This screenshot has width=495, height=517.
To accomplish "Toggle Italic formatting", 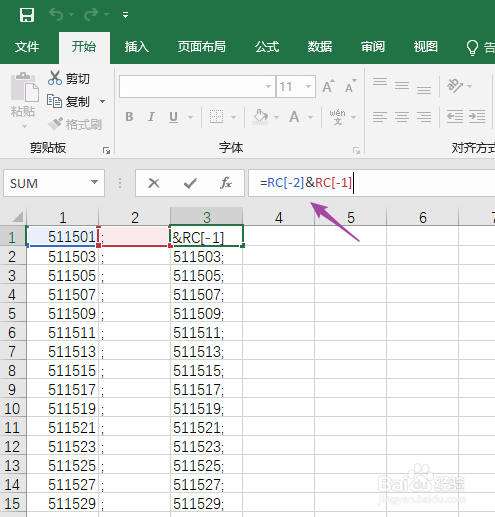I will click(x=151, y=117).
